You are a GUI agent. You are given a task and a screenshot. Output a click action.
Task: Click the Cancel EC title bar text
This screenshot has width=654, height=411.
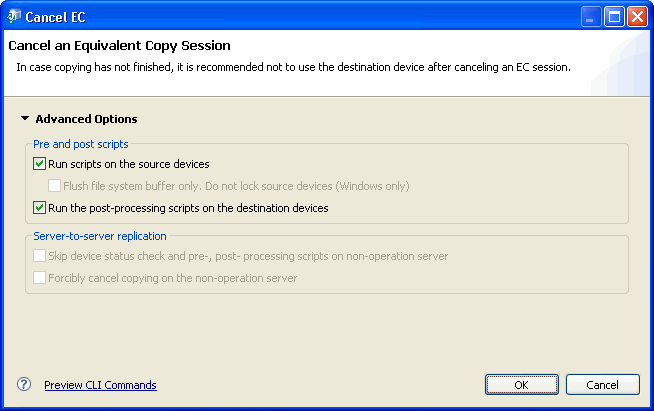[55, 17]
